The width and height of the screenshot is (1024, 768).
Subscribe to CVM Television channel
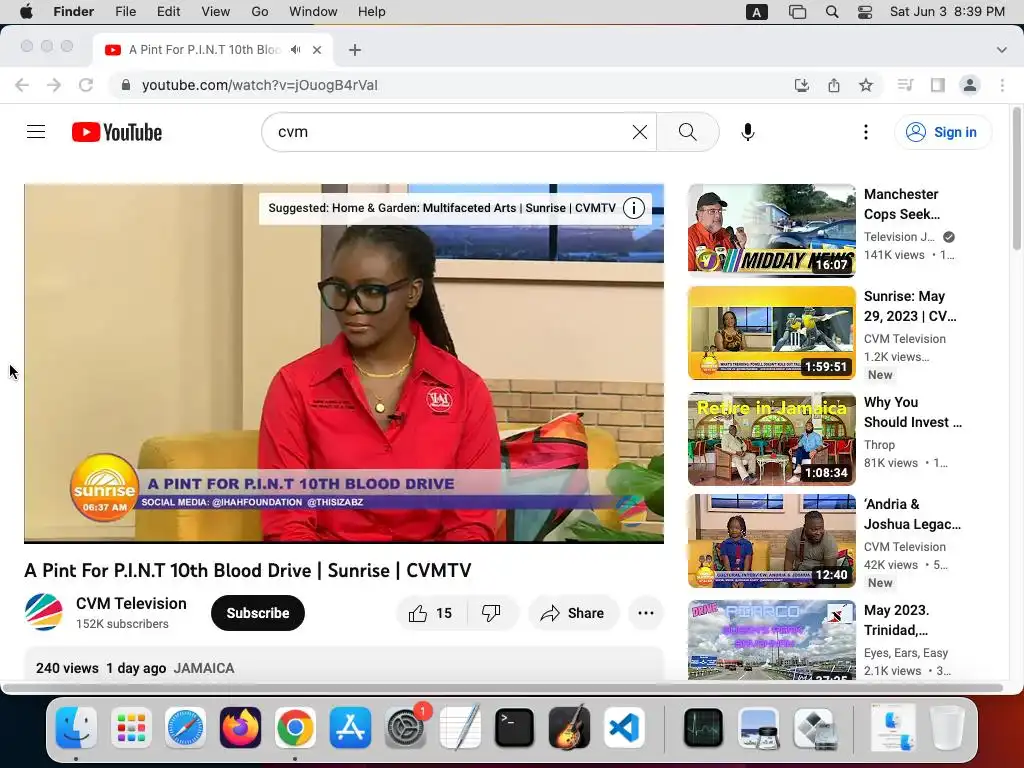258,613
